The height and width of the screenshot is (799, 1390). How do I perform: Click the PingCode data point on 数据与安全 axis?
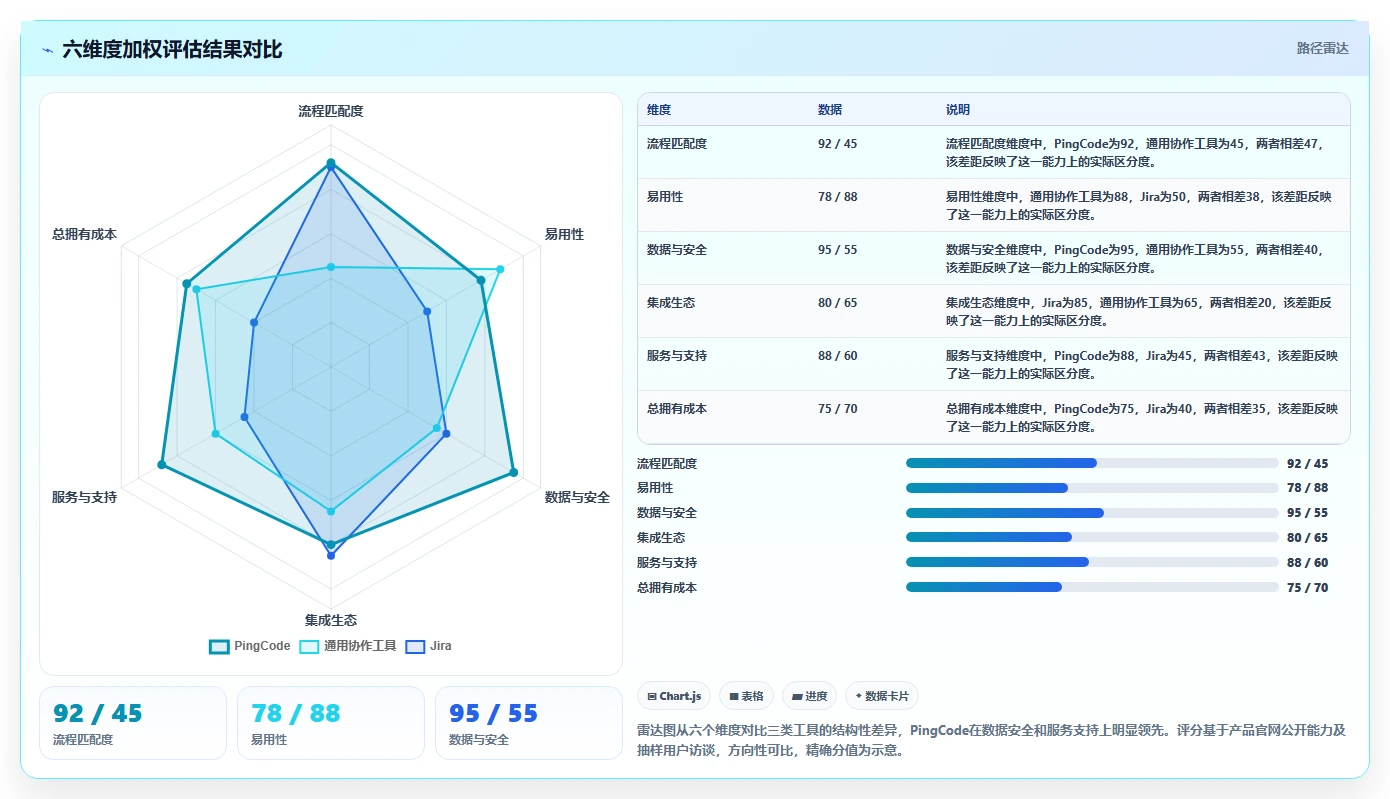(513, 472)
